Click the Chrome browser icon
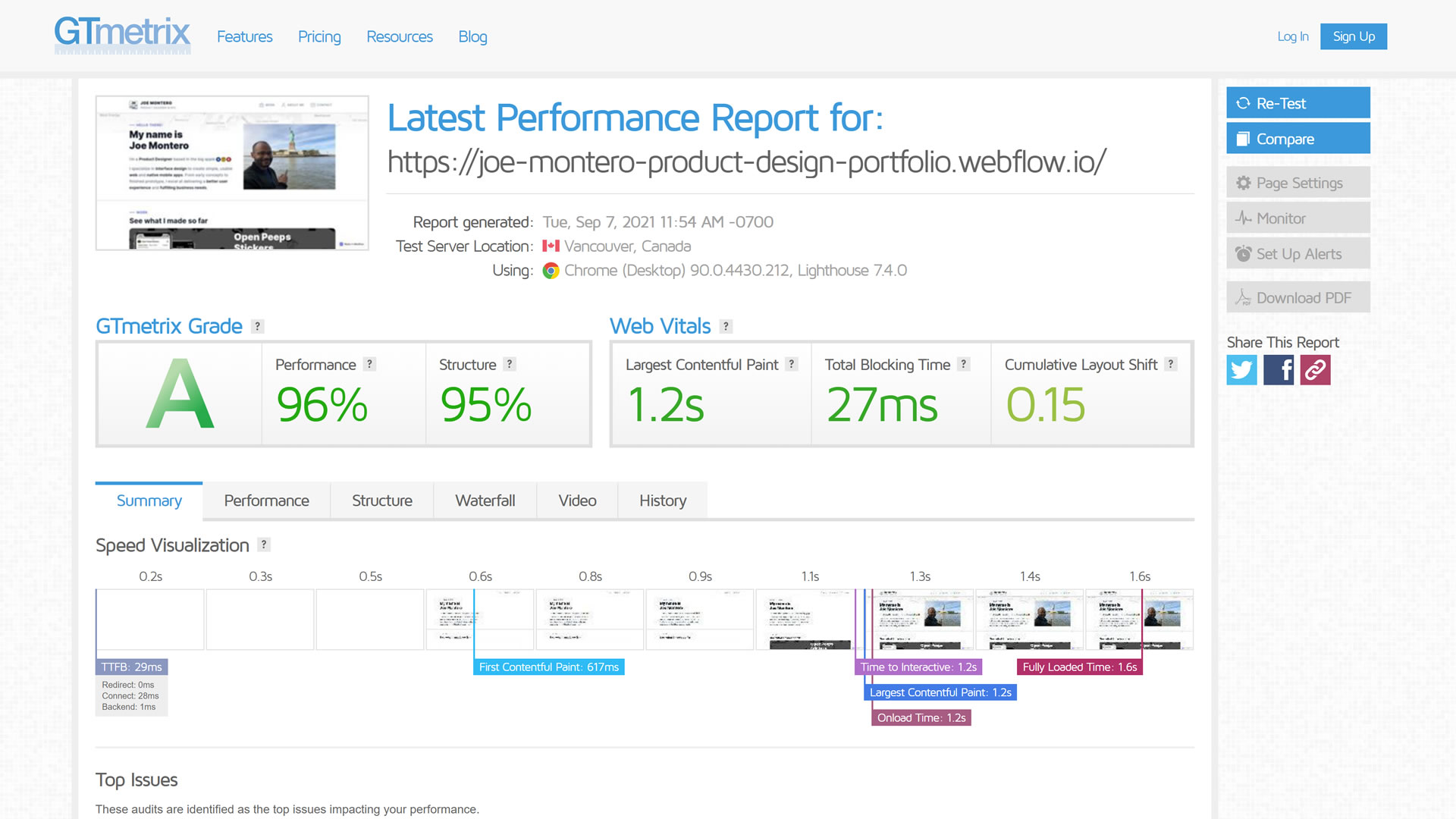This screenshot has width=1456, height=819. coord(551,271)
